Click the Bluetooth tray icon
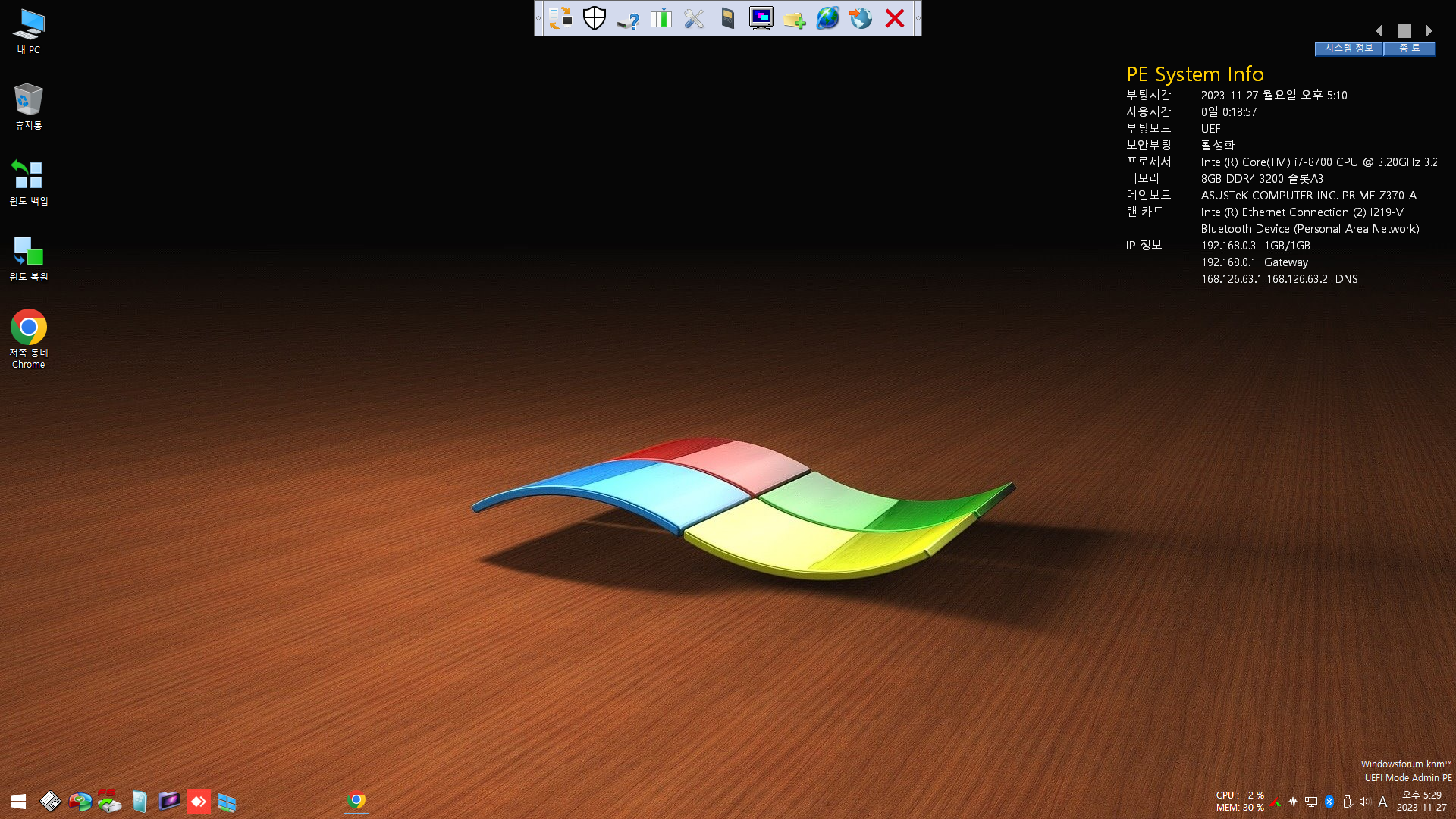This screenshot has height=819, width=1456. click(x=1329, y=802)
